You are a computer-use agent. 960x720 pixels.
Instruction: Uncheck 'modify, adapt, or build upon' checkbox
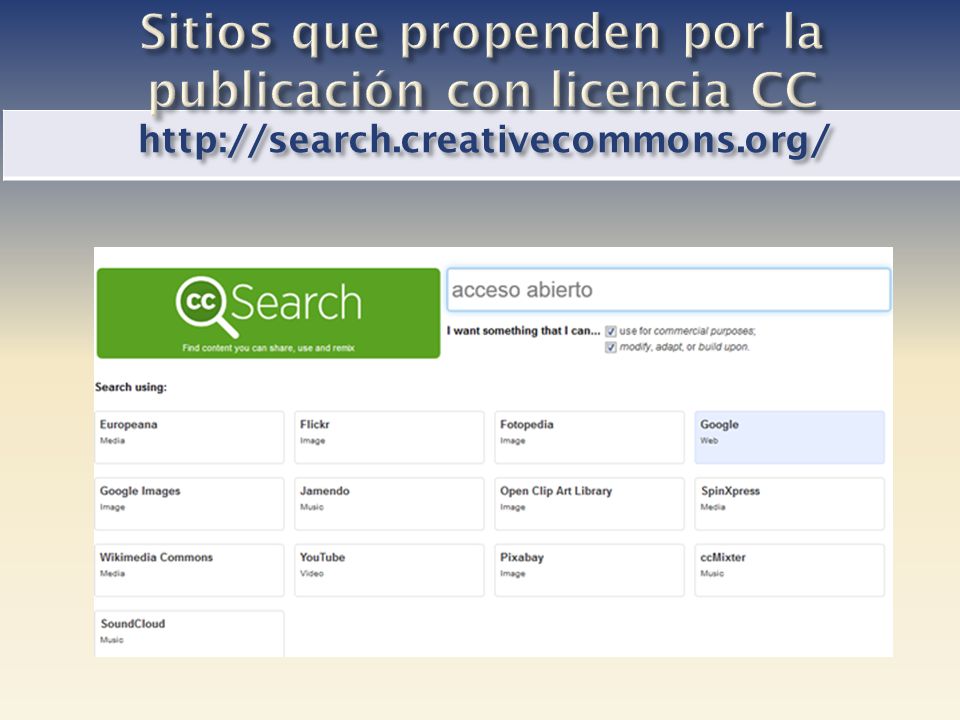[610, 347]
